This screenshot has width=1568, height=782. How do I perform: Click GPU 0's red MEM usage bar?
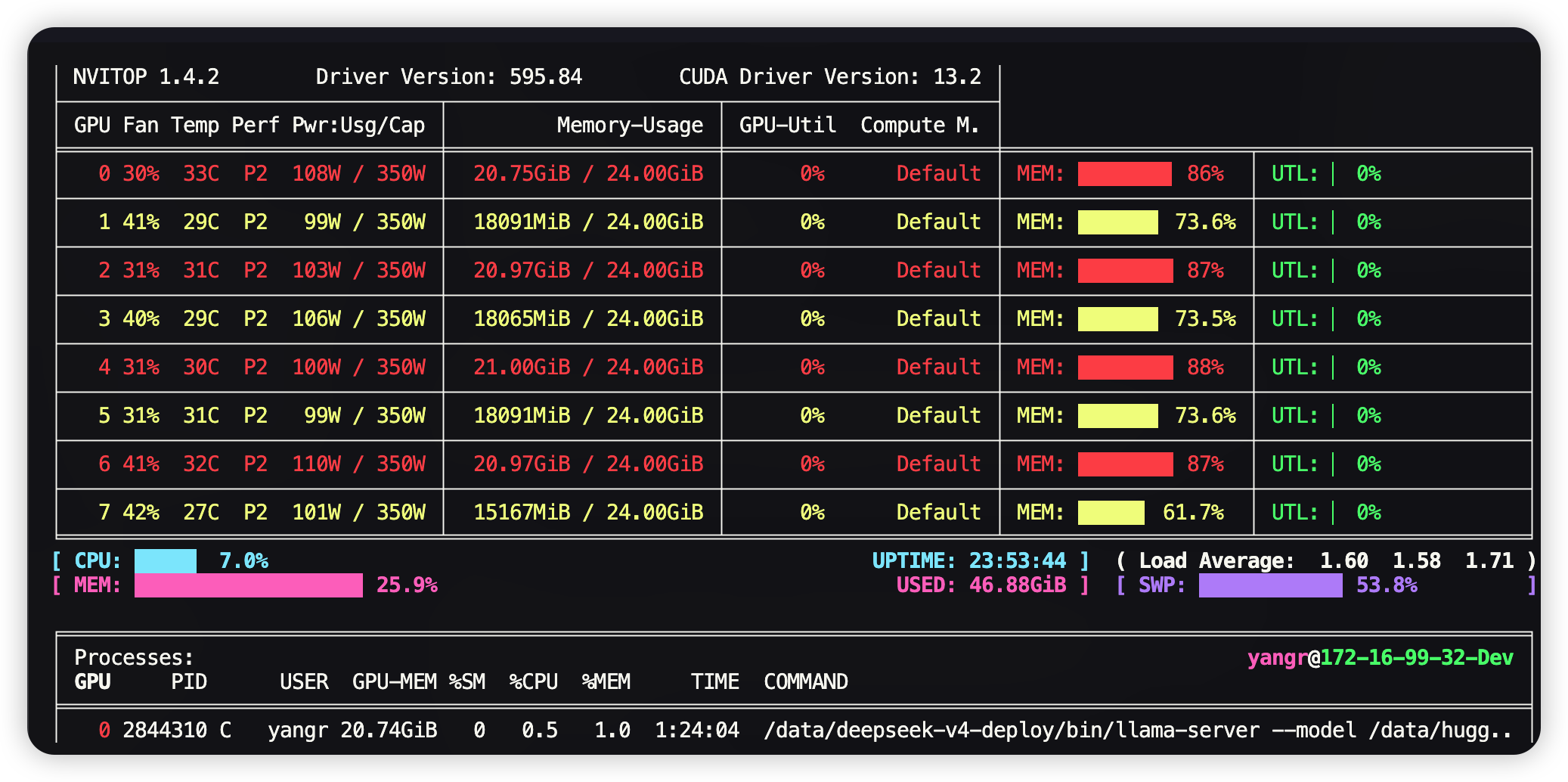point(1125,174)
